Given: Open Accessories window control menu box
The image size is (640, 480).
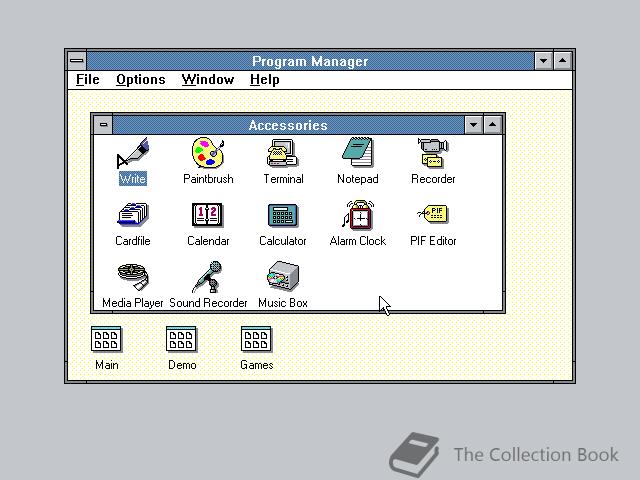Looking at the screenshot, I should (103, 125).
